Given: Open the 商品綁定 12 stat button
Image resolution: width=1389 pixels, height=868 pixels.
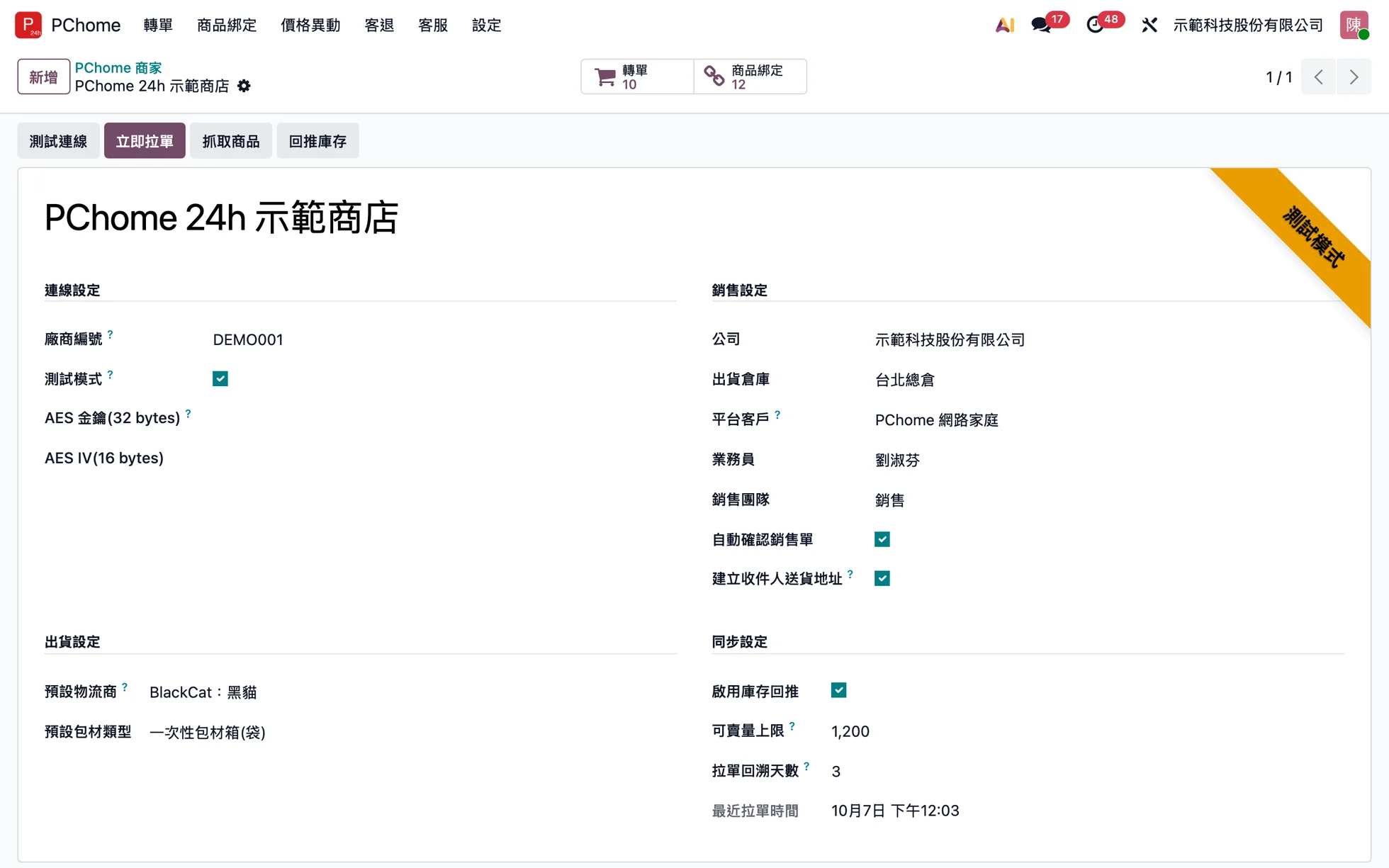Looking at the screenshot, I should [x=750, y=77].
